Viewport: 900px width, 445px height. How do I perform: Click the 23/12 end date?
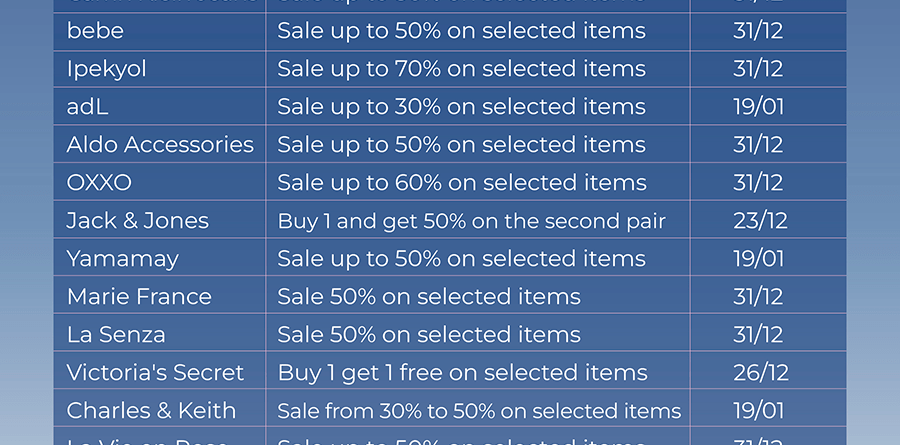(761, 221)
